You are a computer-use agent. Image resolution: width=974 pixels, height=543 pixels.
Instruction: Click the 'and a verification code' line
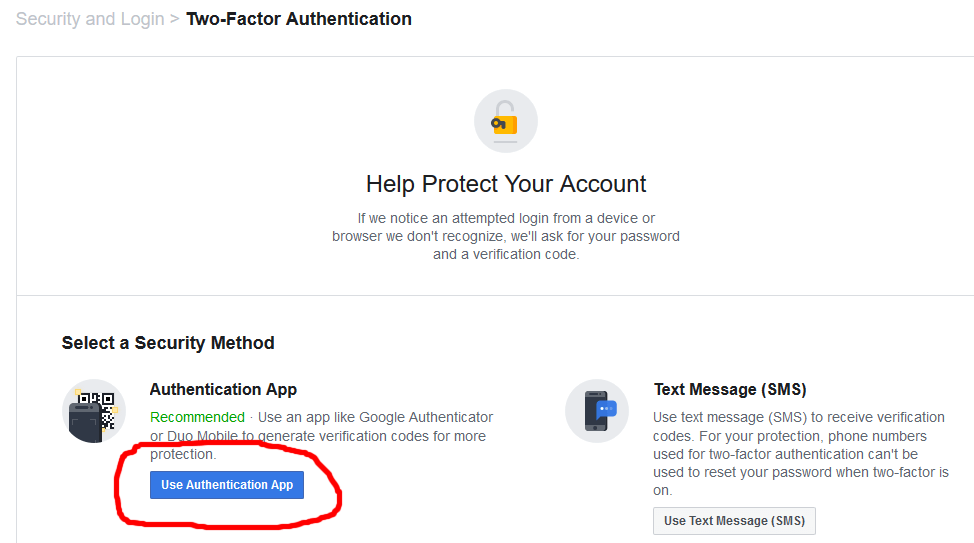coord(506,254)
